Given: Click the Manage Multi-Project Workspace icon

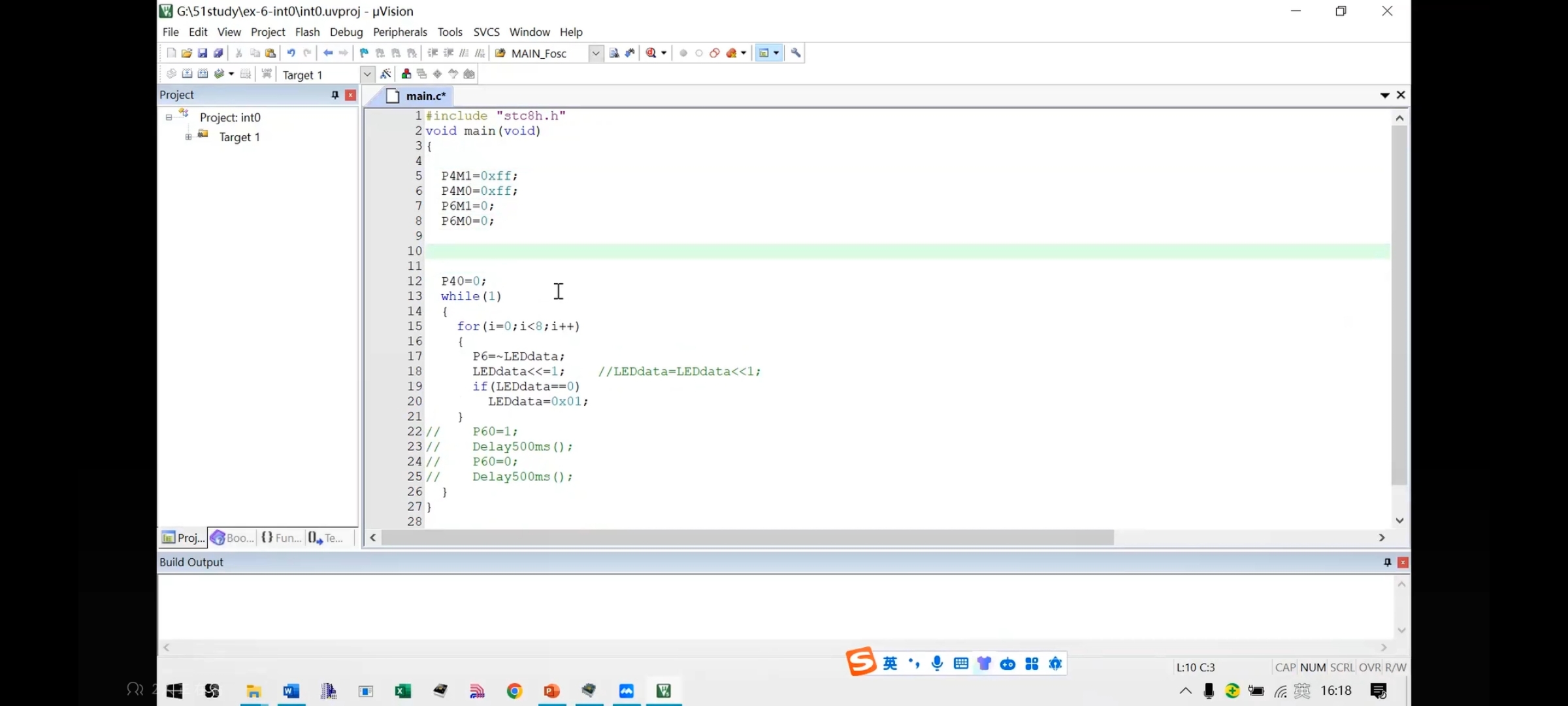Looking at the screenshot, I should (x=422, y=74).
